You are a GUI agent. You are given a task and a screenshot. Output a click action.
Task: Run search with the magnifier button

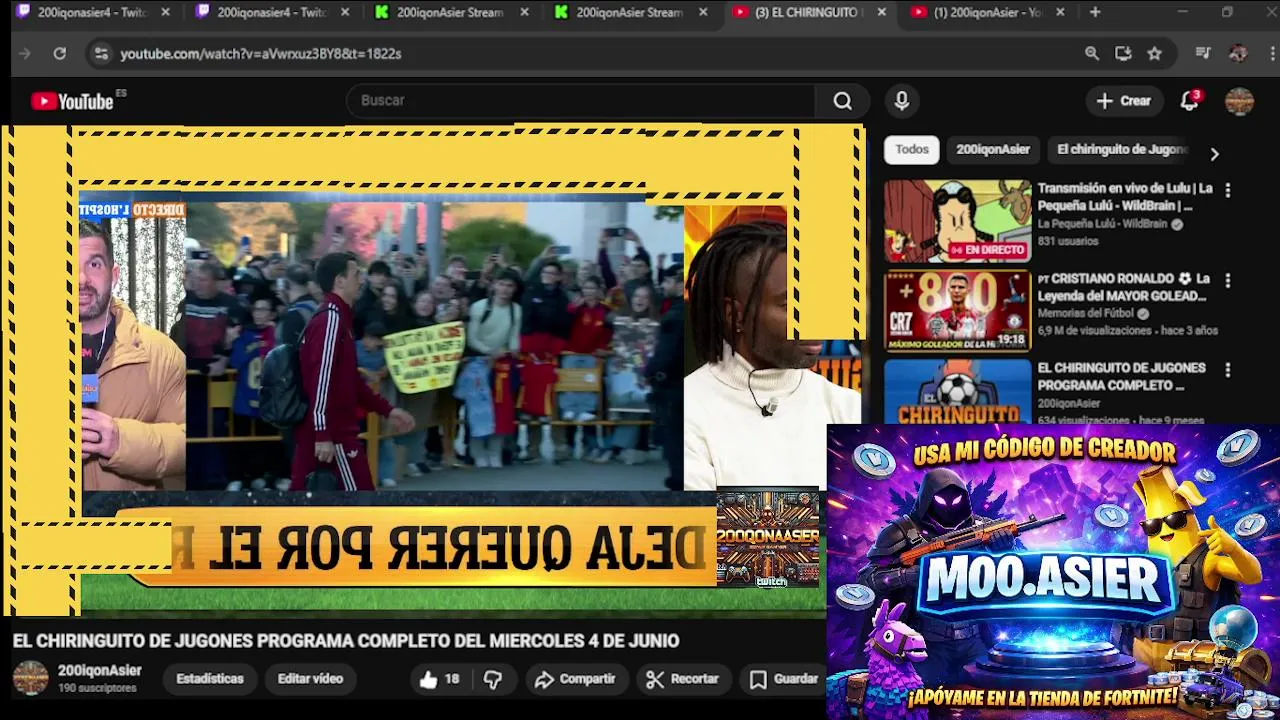click(x=843, y=101)
